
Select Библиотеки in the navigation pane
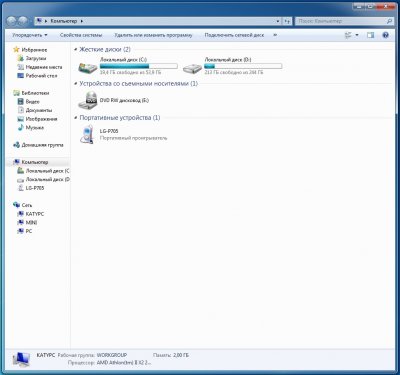tap(35, 93)
